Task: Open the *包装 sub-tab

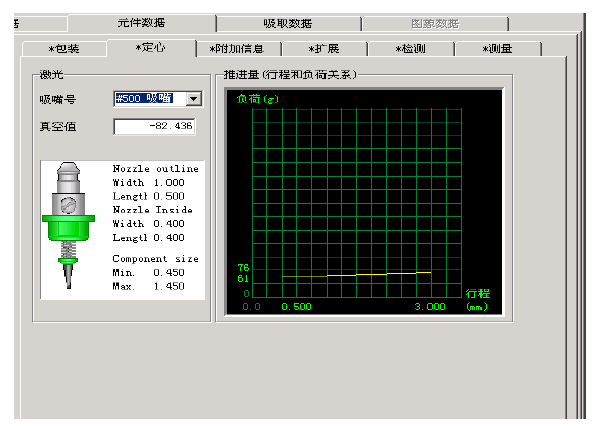Action: coord(64,49)
